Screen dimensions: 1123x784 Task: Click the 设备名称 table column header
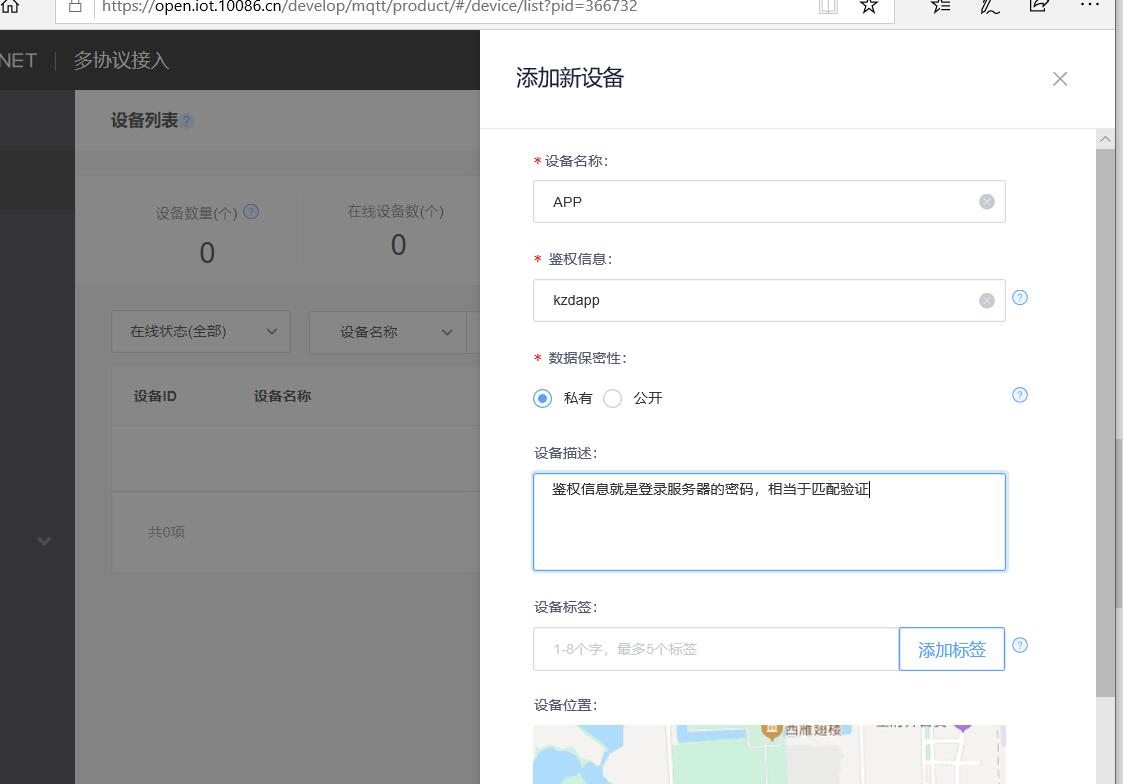[x=280, y=396]
